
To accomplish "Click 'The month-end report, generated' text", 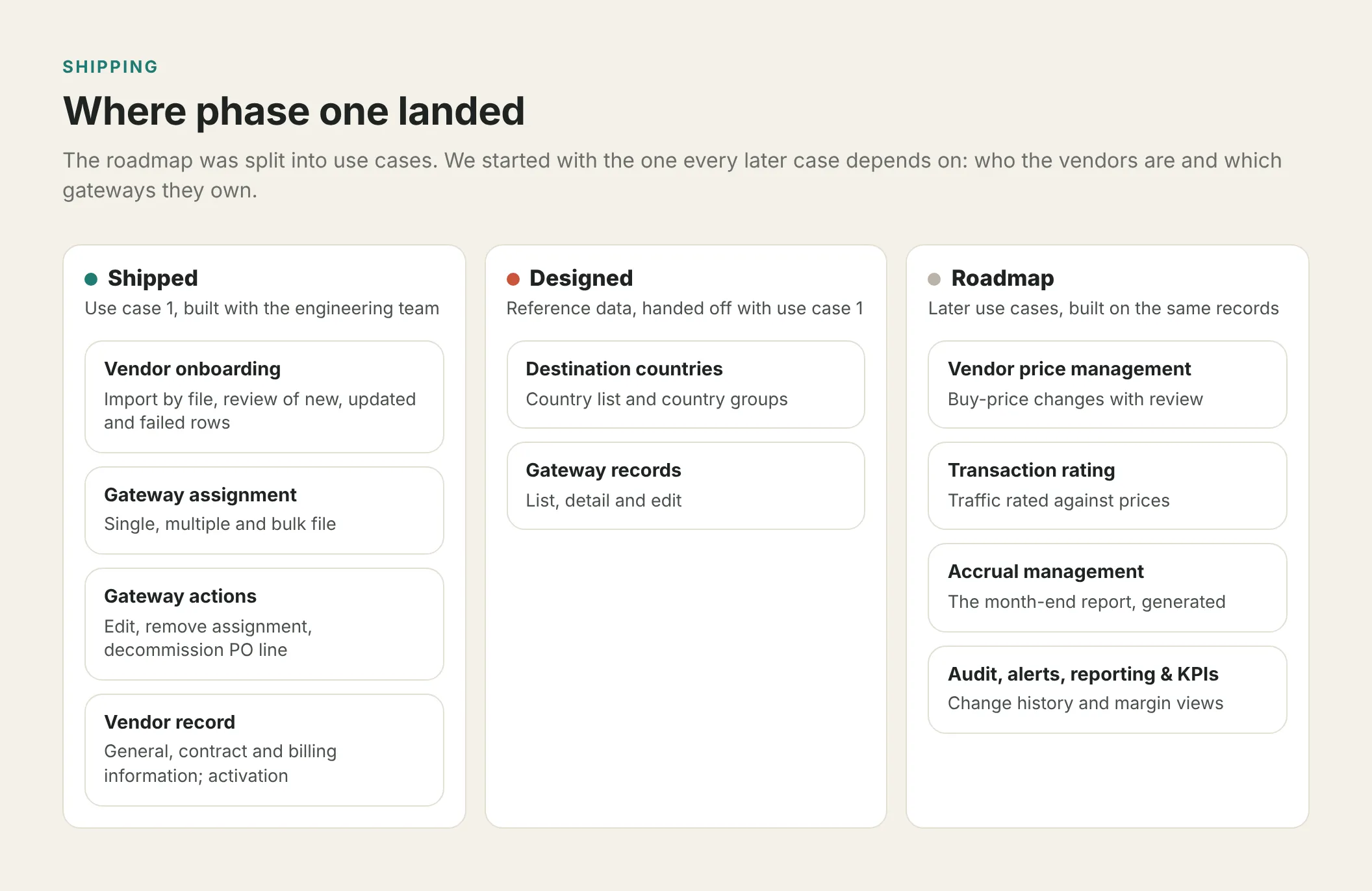I will 1086,602.
